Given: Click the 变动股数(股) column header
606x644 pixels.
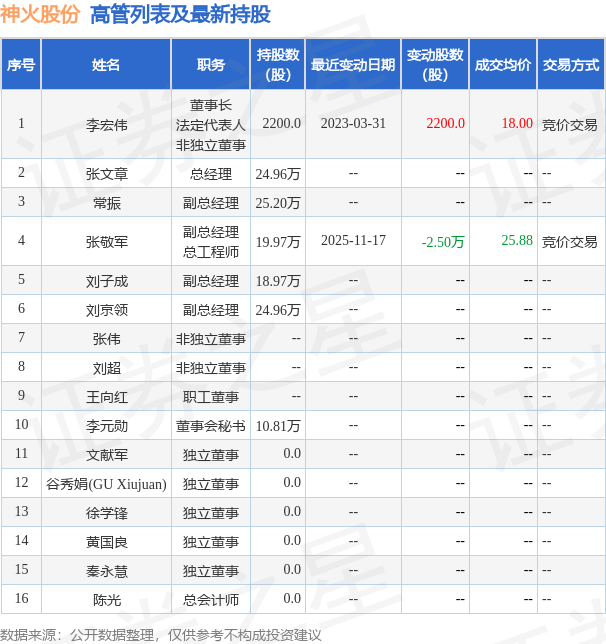Looking at the screenshot, I should 435,64.
